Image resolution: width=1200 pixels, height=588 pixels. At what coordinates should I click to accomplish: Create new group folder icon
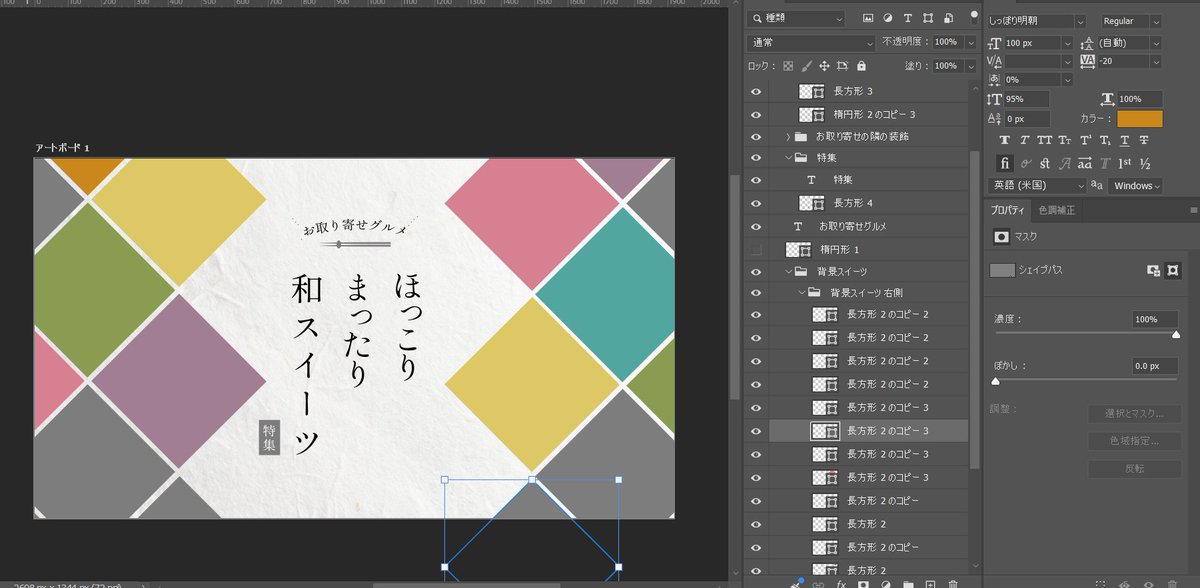point(908,583)
